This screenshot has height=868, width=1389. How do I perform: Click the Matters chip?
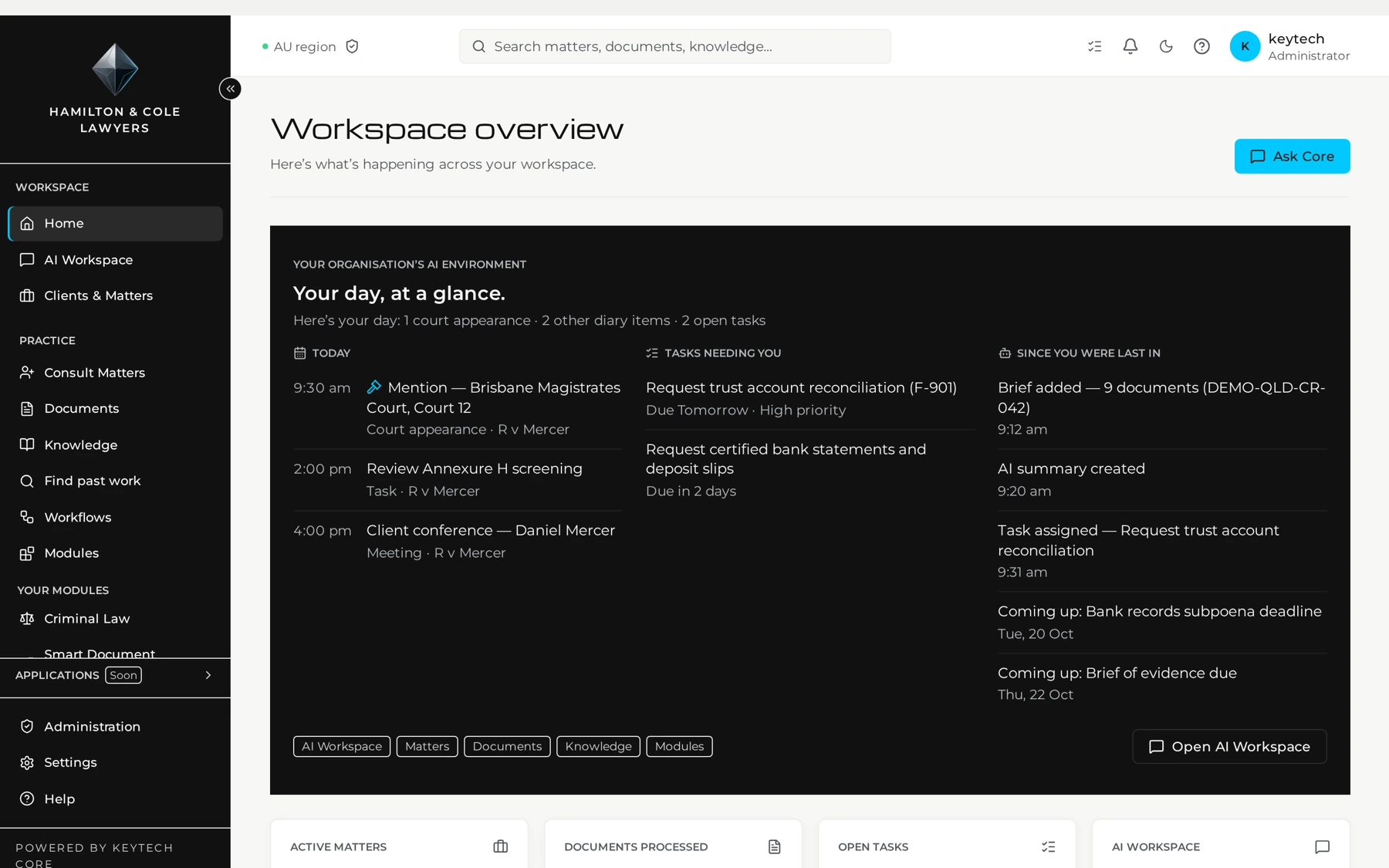click(427, 746)
